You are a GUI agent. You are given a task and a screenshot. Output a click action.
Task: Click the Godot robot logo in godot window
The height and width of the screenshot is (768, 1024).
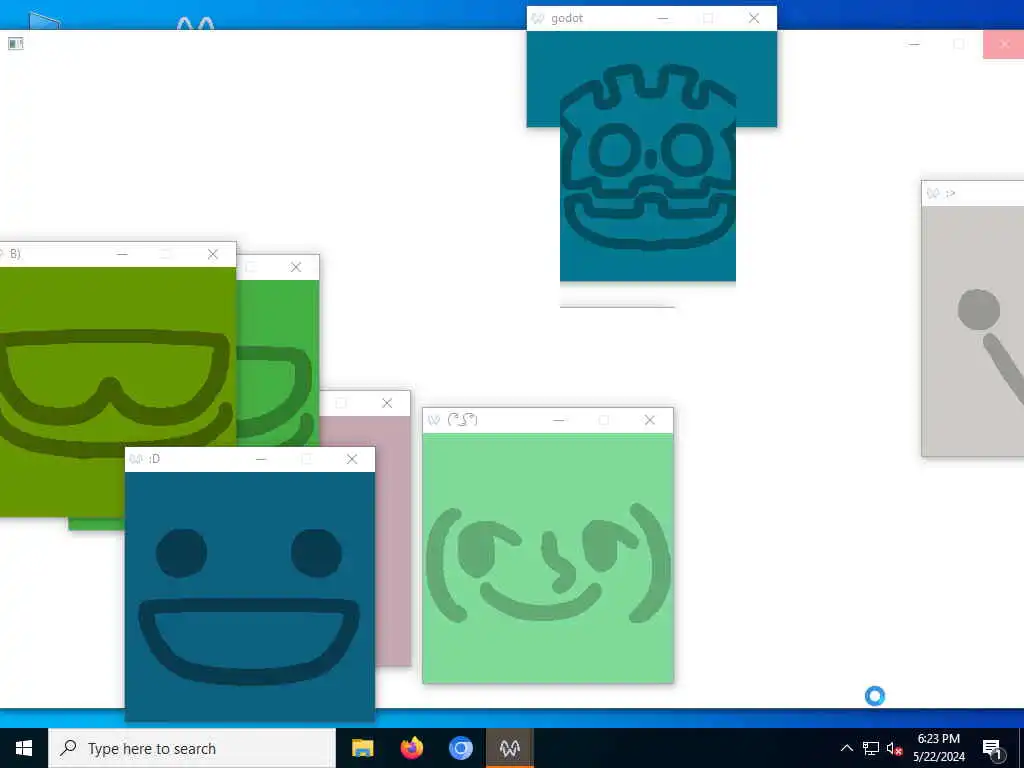click(x=648, y=157)
